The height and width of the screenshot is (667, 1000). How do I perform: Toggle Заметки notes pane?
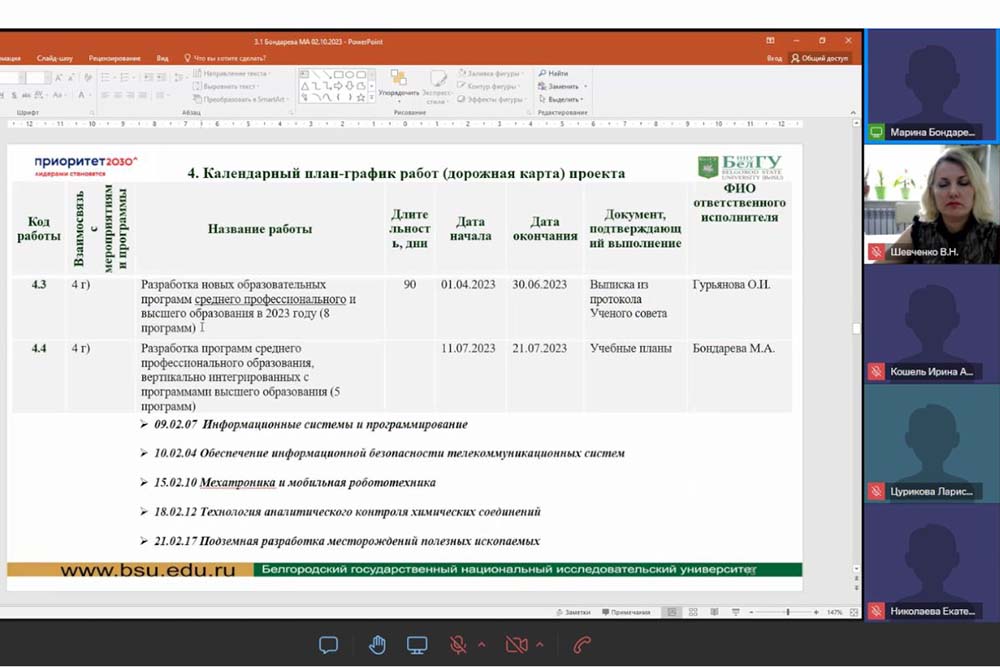pos(573,612)
